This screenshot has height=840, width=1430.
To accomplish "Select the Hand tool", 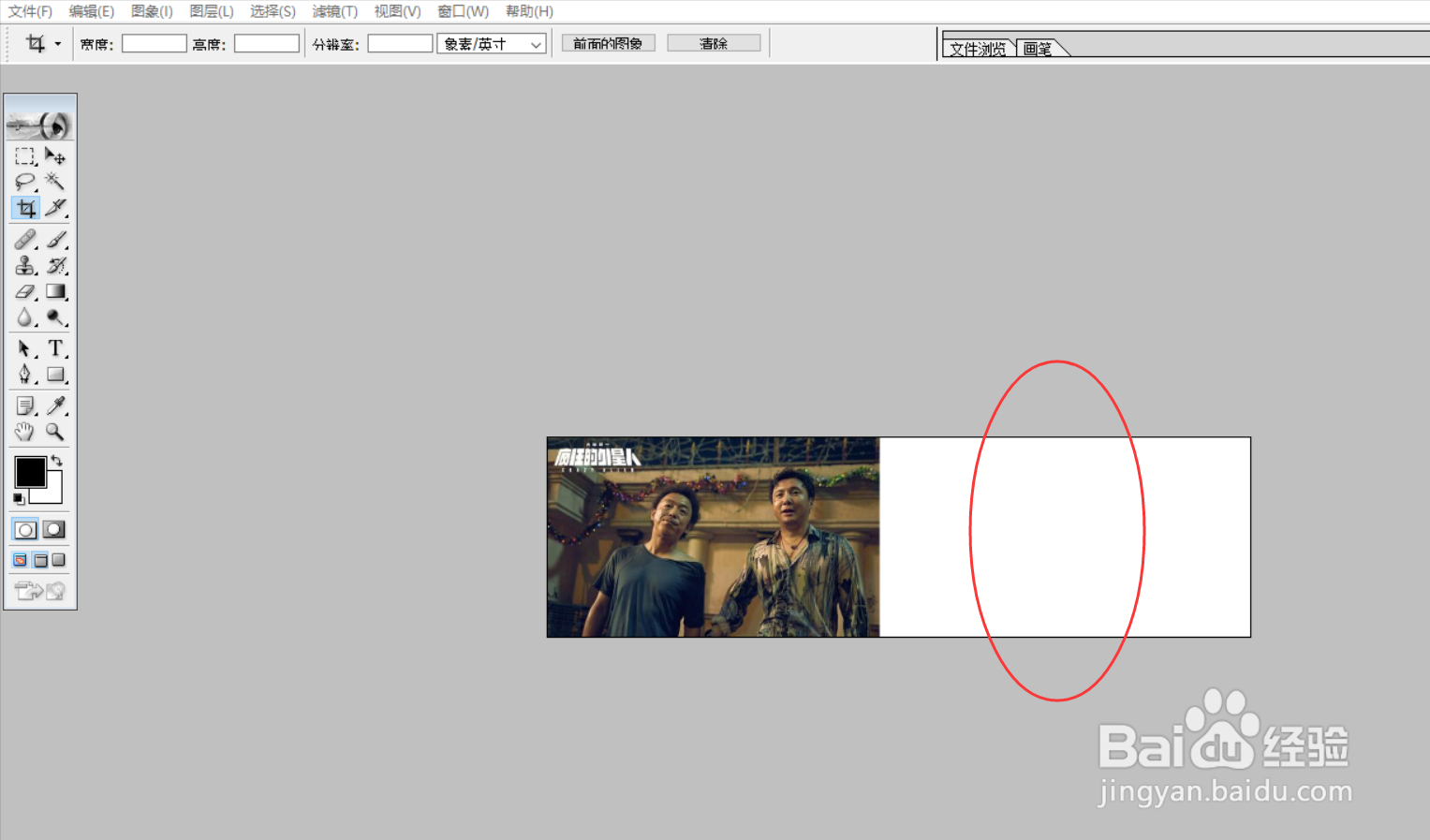I will [25, 432].
